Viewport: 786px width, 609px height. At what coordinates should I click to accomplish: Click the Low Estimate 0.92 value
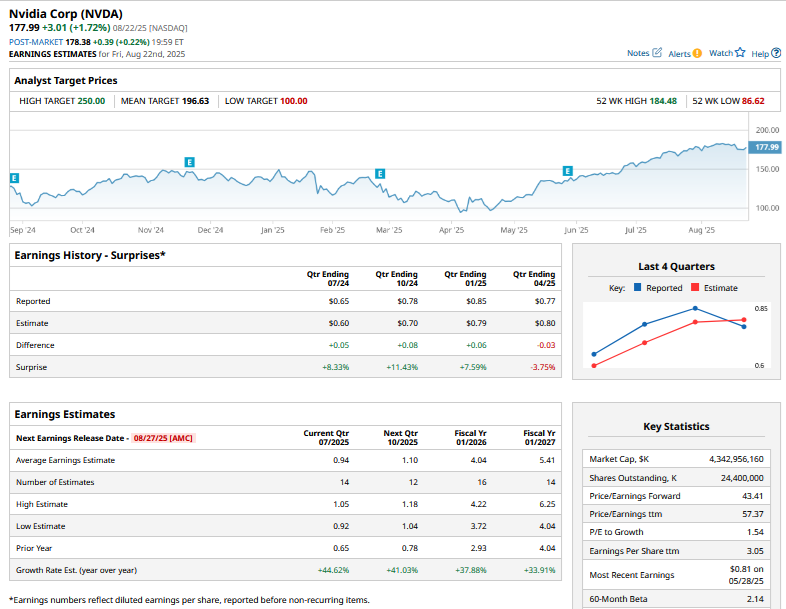(341, 526)
